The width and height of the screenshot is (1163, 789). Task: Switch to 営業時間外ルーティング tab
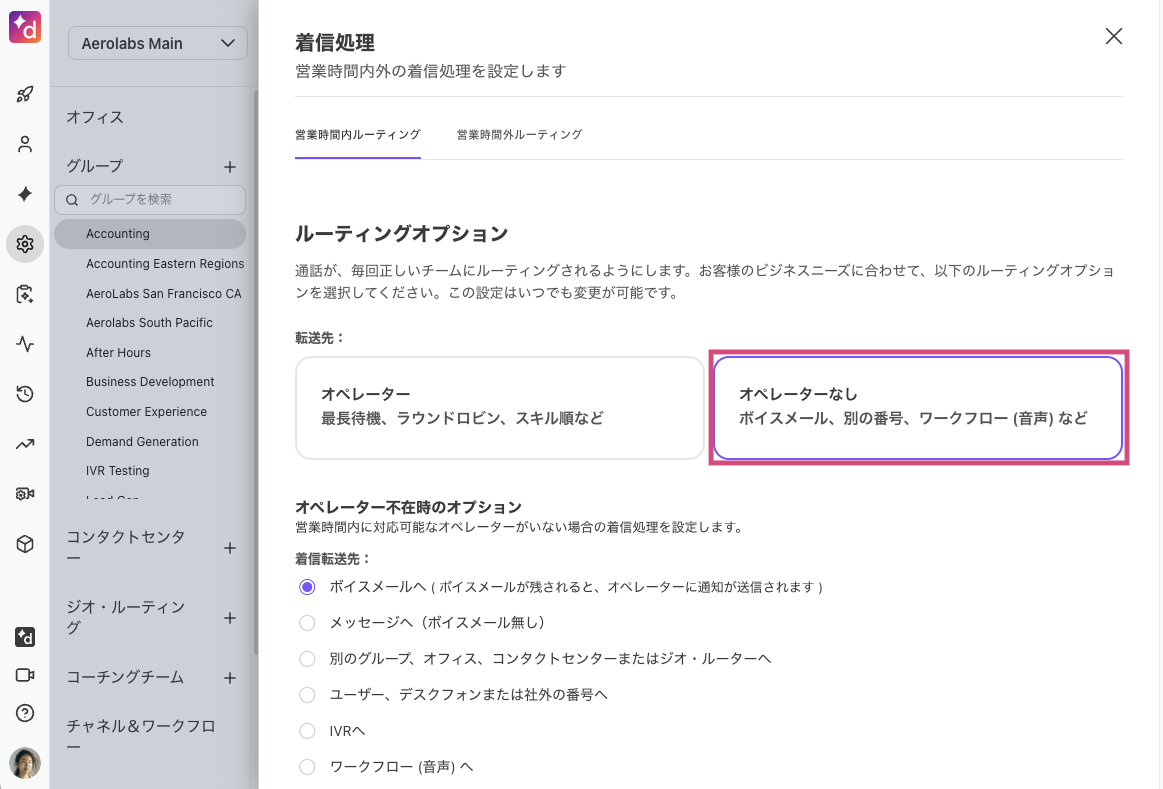[x=519, y=134]
